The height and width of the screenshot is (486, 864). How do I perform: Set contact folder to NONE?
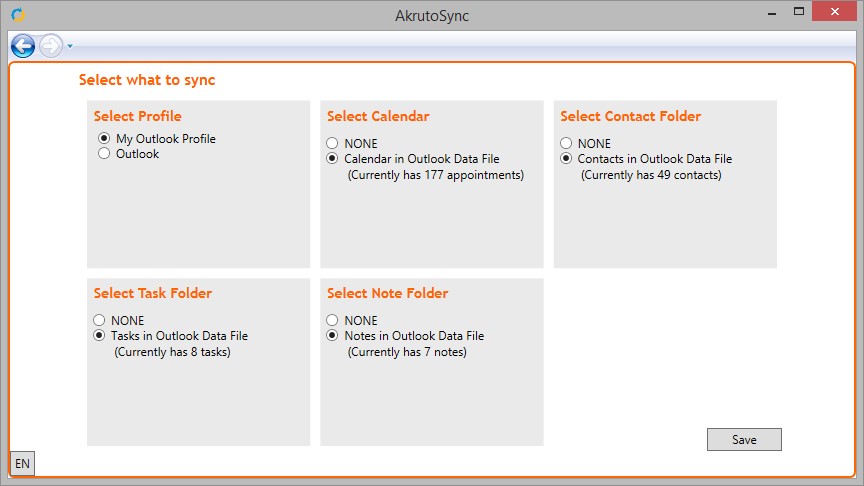click(566, 144)
